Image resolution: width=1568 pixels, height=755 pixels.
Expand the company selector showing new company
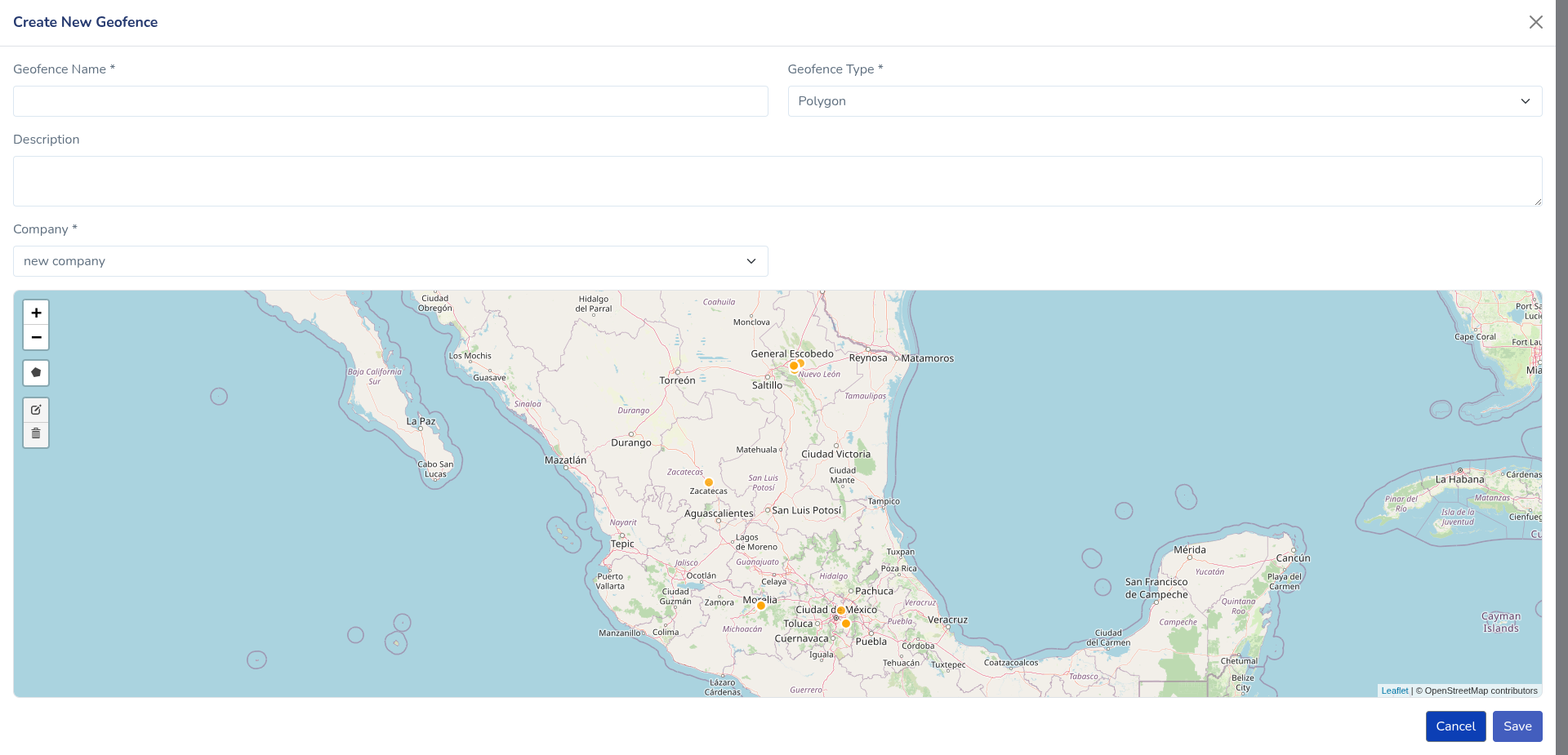[751, 261]
